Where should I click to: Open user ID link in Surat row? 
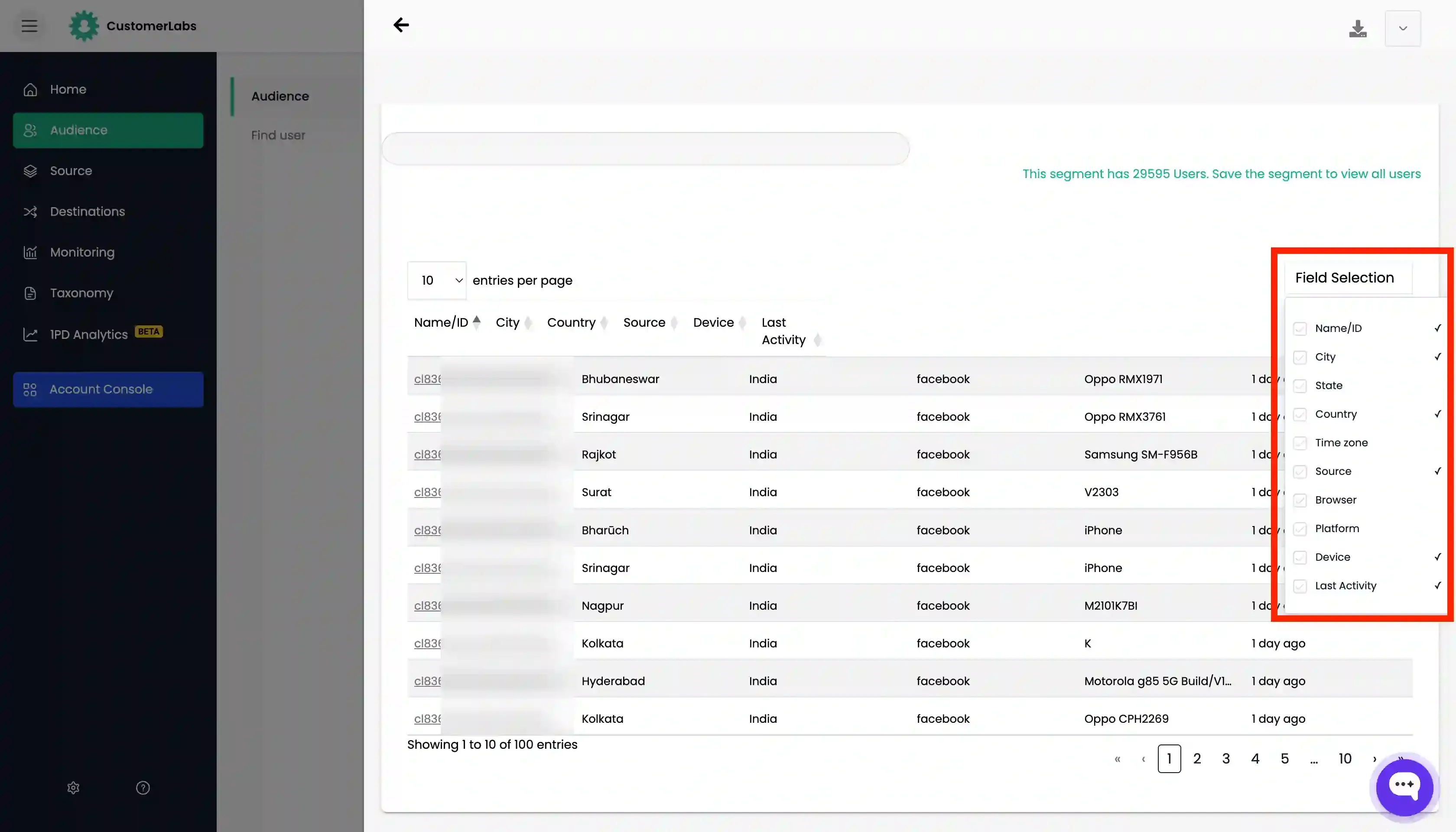click(427, 492)
